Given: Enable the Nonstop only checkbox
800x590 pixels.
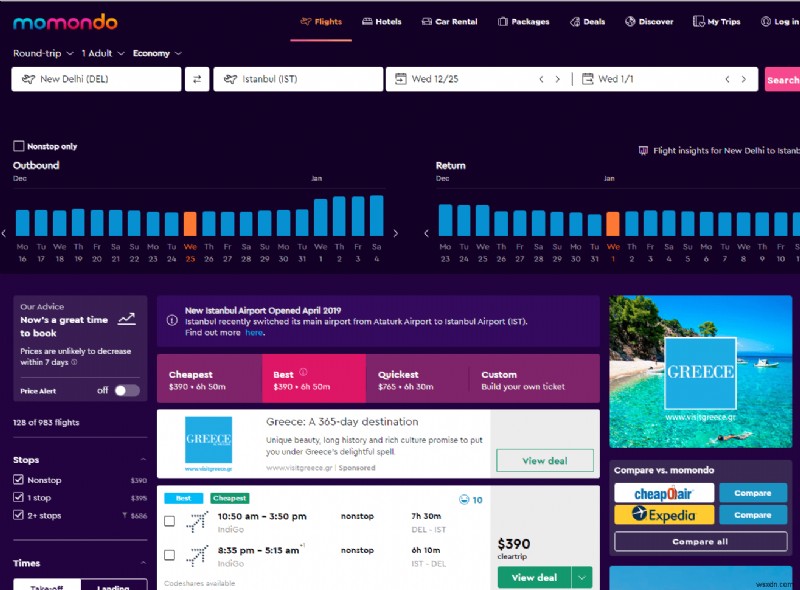Looking at the screenshot, I should click(x=17, y=145).
